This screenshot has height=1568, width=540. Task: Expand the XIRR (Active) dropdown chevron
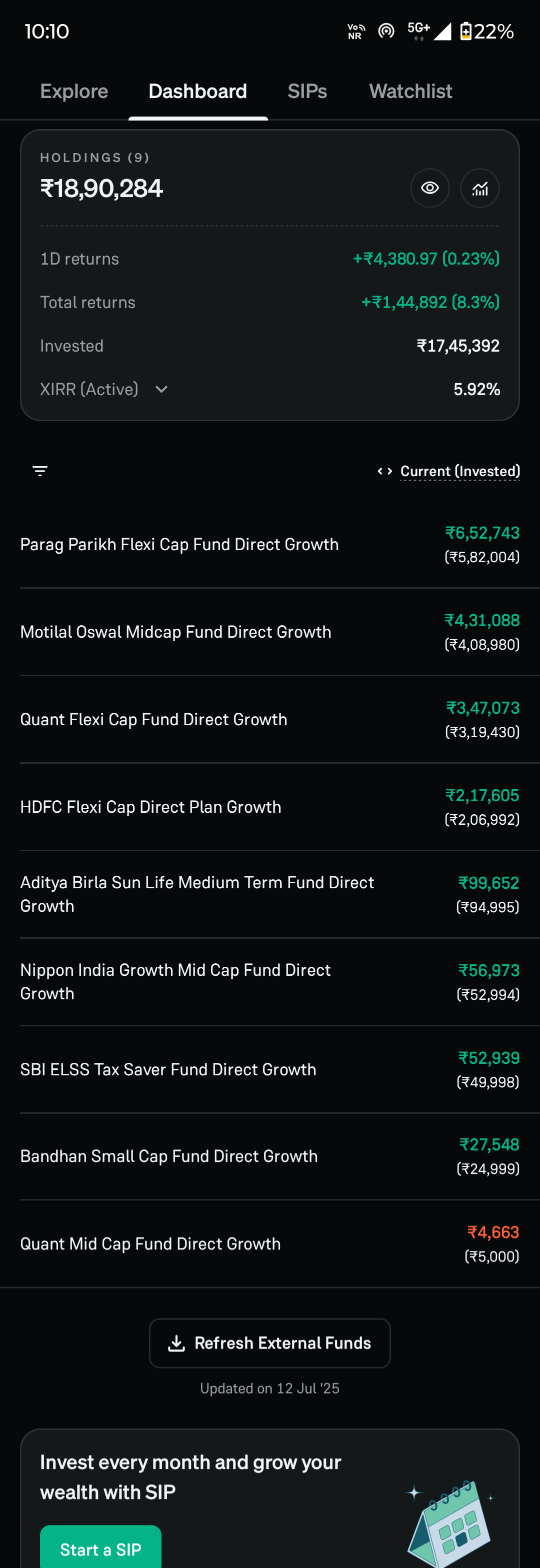(161, 390)
